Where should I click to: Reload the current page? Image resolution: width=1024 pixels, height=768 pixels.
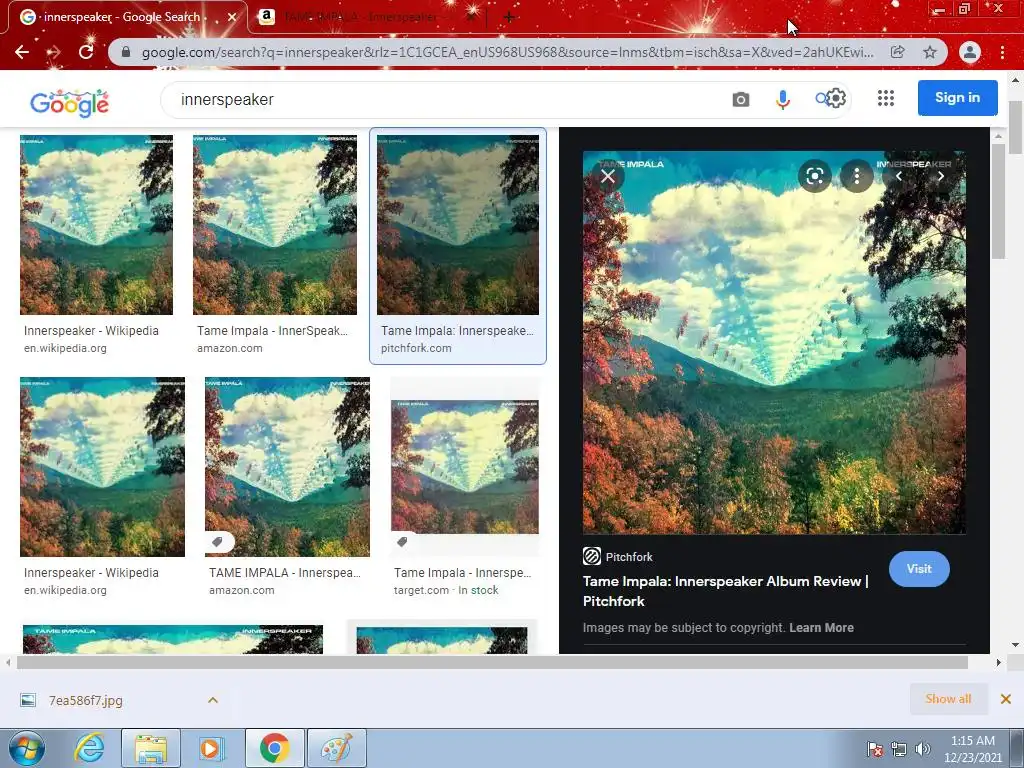coord(86,52)
